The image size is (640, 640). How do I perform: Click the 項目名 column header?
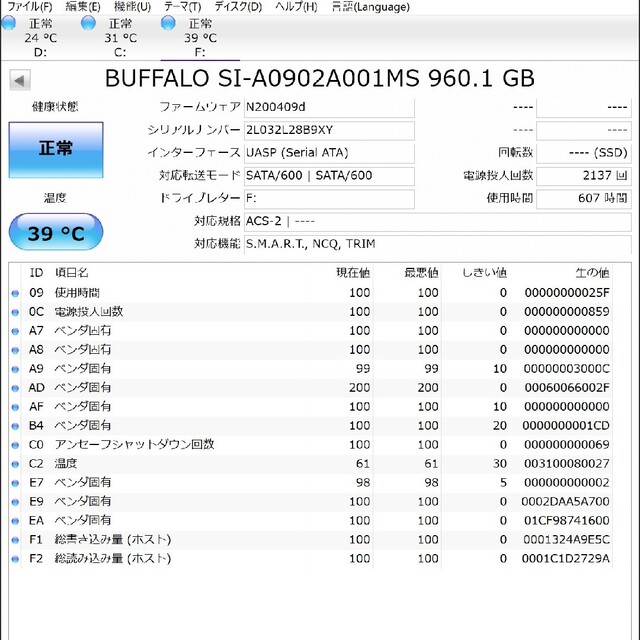(71, 273)
